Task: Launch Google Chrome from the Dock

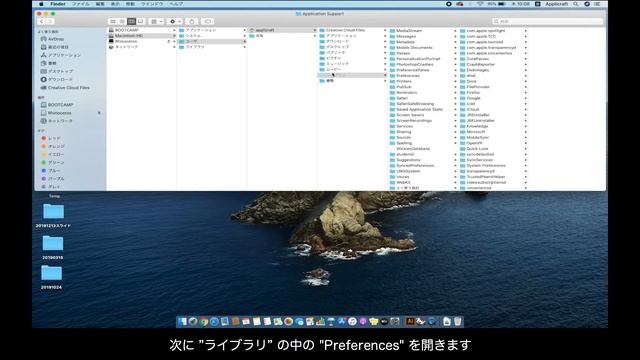Action: (204, 322)
